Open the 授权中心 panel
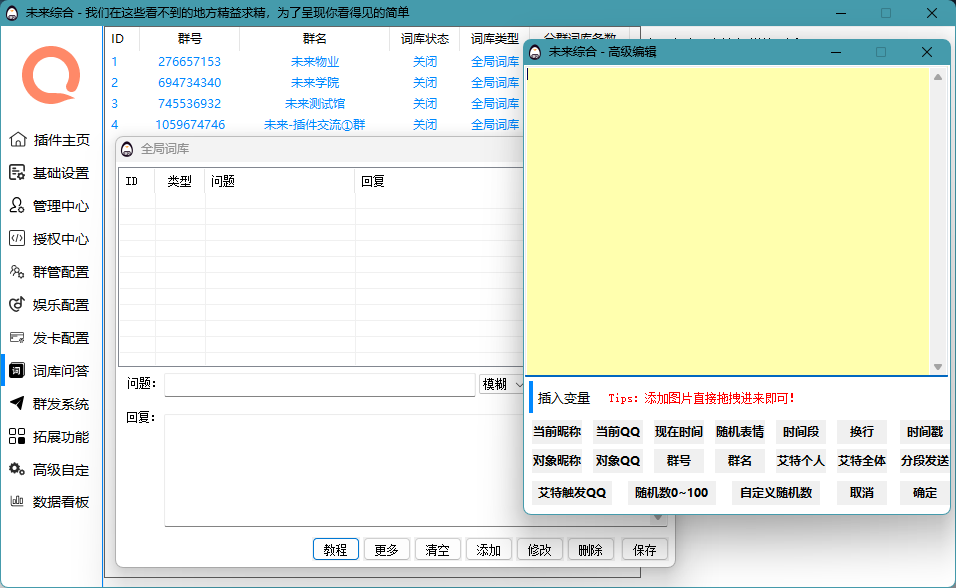 [51, 238]
